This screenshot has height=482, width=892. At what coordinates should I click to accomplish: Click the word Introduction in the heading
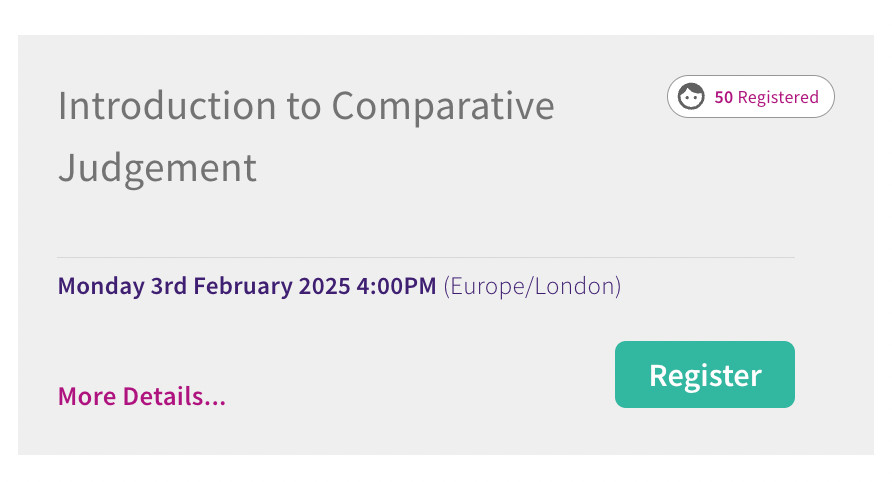(167, 106)
